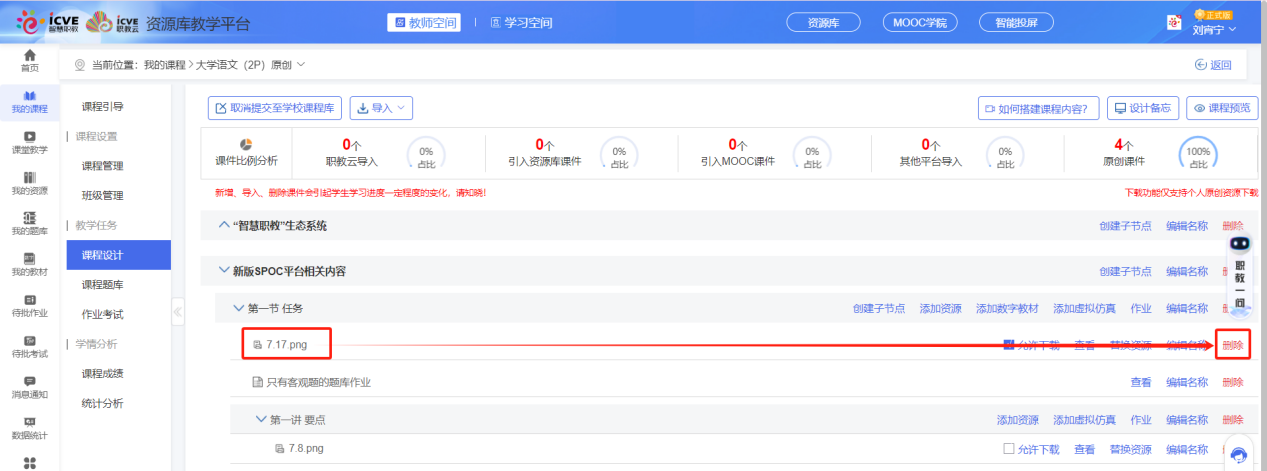Screen dimensions: 1267x471
Task: Open 我的题库 sidebar icon
Action: [30, 218]
